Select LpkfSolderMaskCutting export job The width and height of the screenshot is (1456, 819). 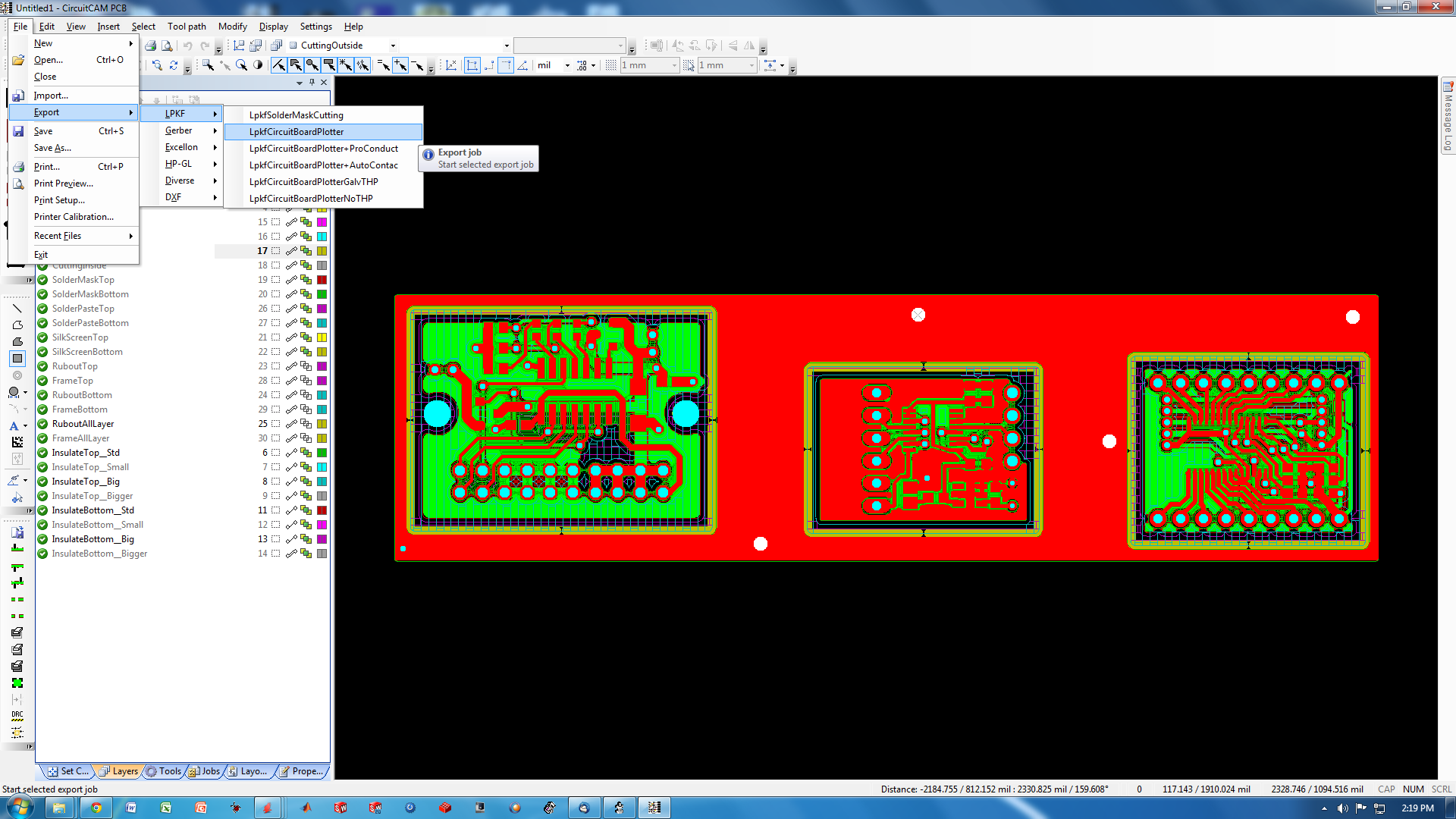[324, 115]
